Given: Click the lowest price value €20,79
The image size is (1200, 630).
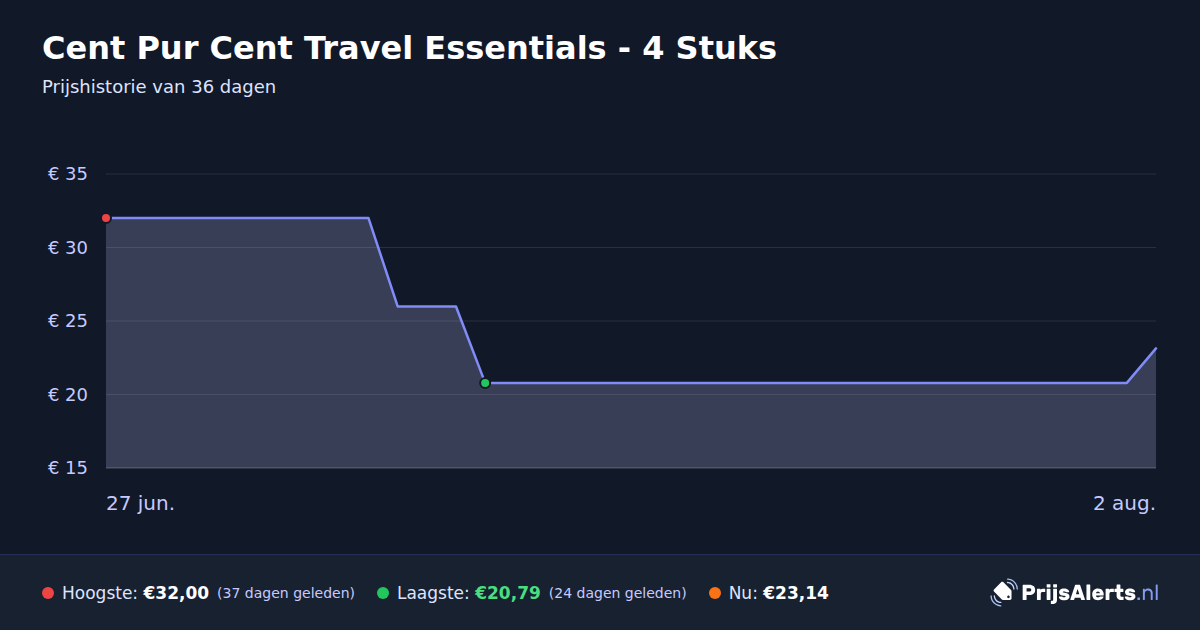Looking at the screenshot, I should (508, 593).
